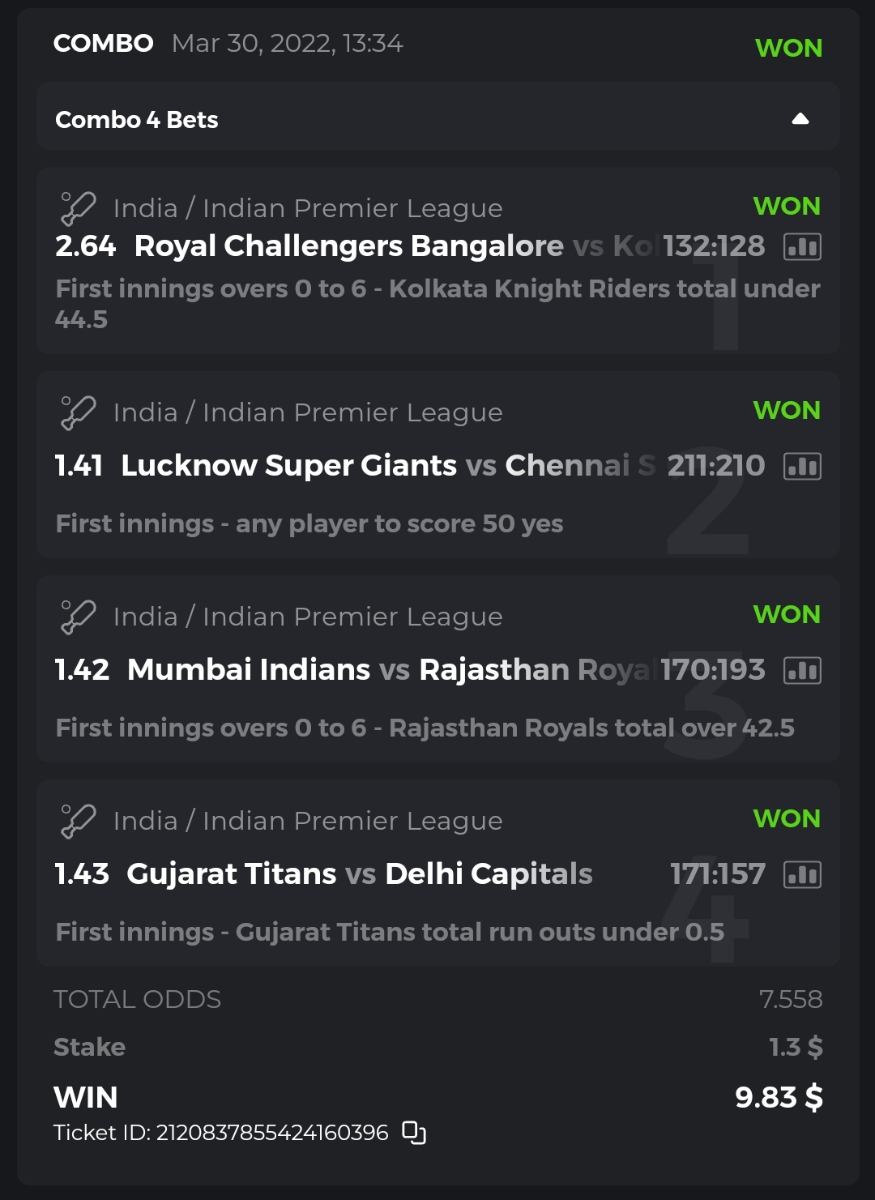Tap the Kolkata Knight Riders under 44.5 selection
The width and height of the screenshot is (875, 1200).
tap(437, 304)
